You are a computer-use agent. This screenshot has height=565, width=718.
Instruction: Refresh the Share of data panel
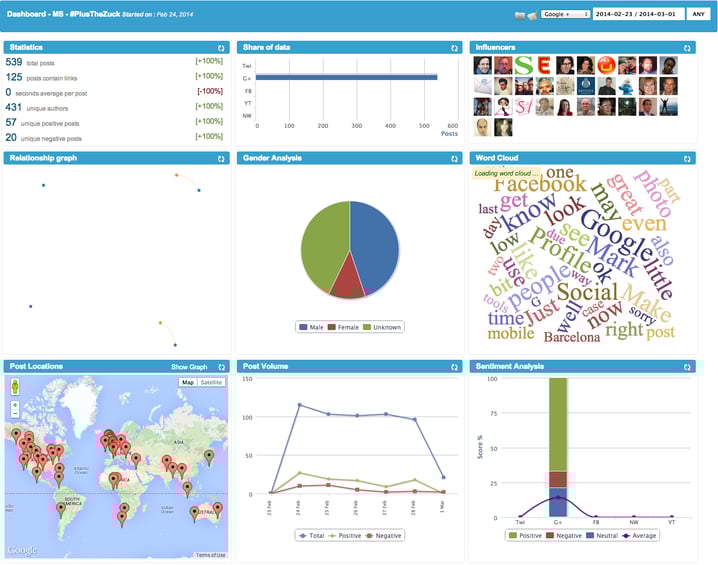(x=454, y=48)
